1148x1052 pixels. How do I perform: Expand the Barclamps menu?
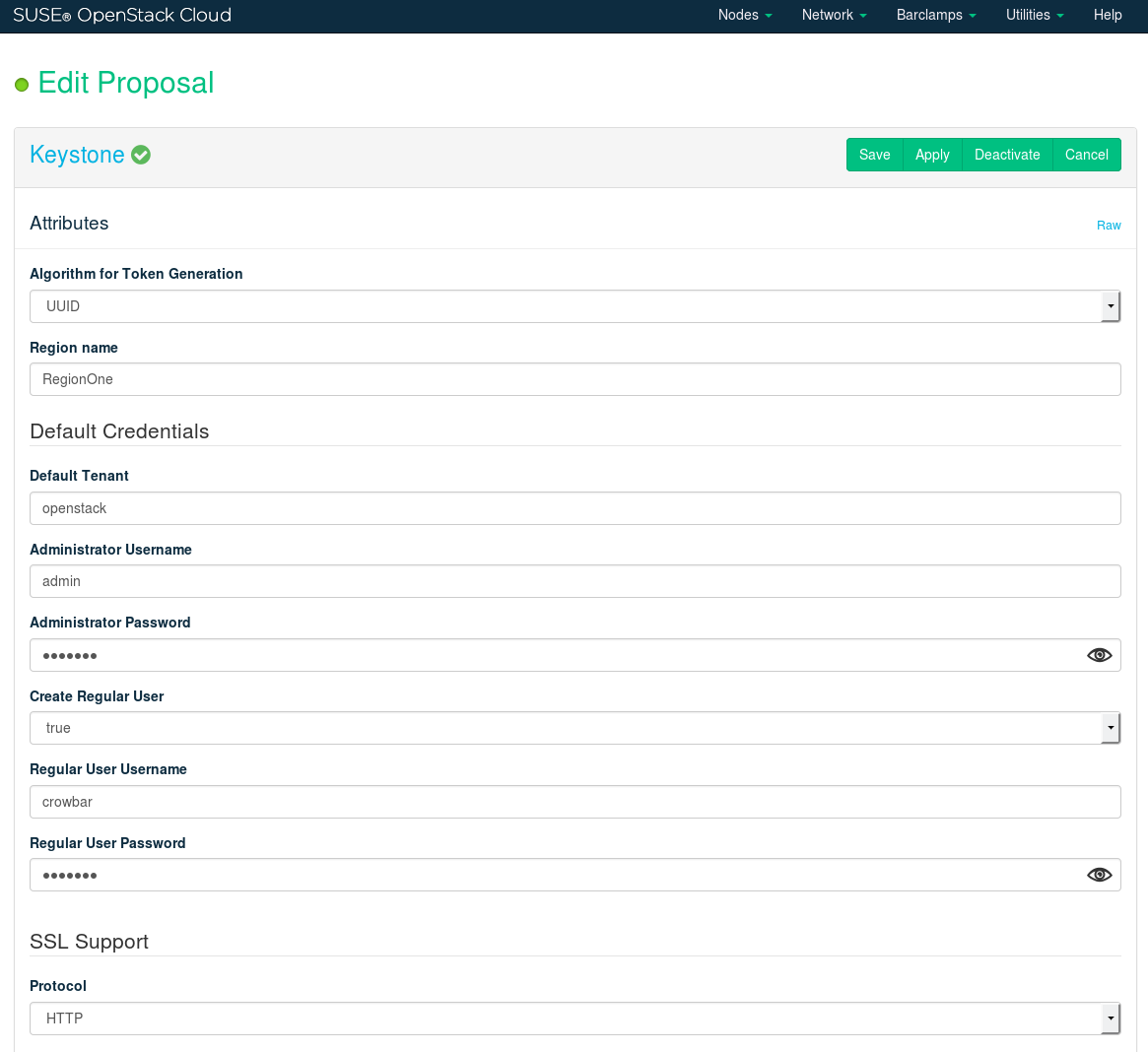(936, 15)
